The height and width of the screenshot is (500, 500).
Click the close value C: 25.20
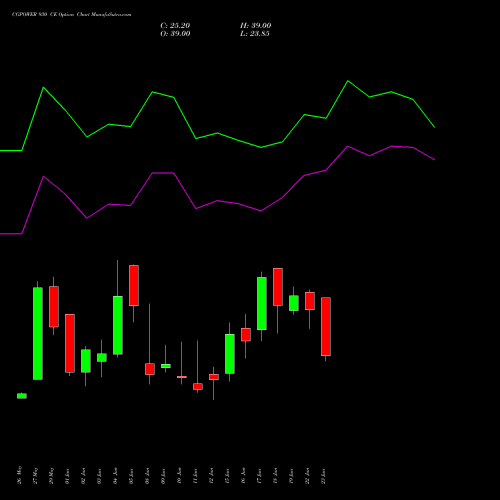(175, 26)
